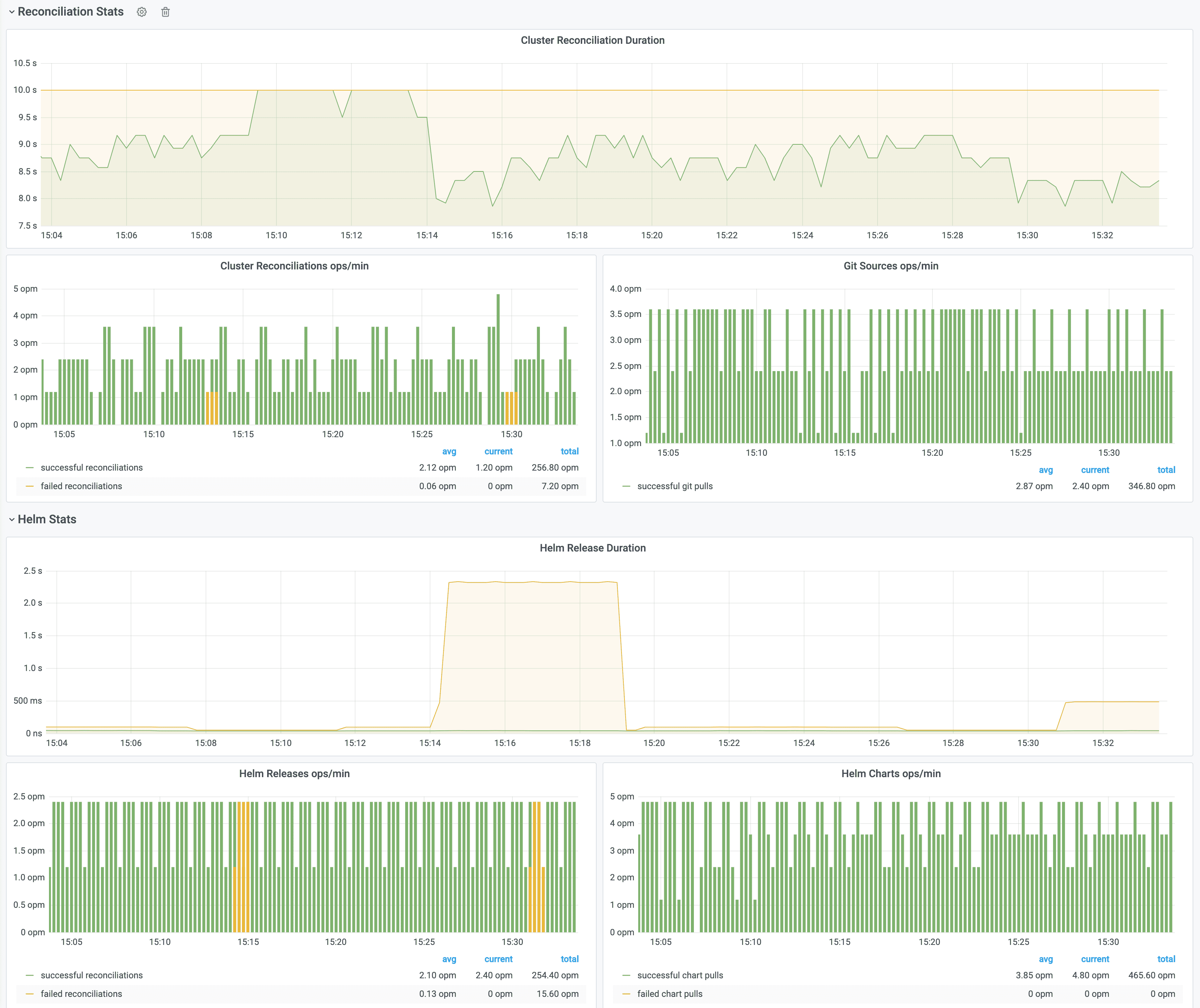Open Reconciliation Stats row settings gear
Image resolution: width=1200 pixels, height=1008 pixels.
tap(142, 12)
